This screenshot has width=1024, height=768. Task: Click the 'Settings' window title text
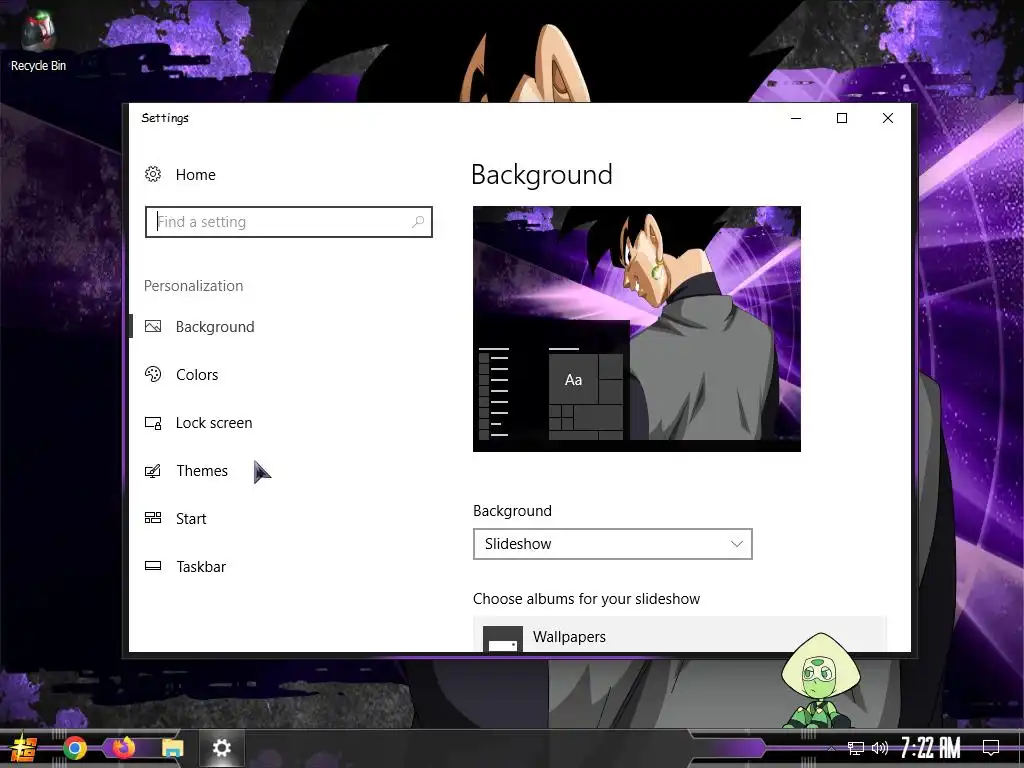point(165,118)
